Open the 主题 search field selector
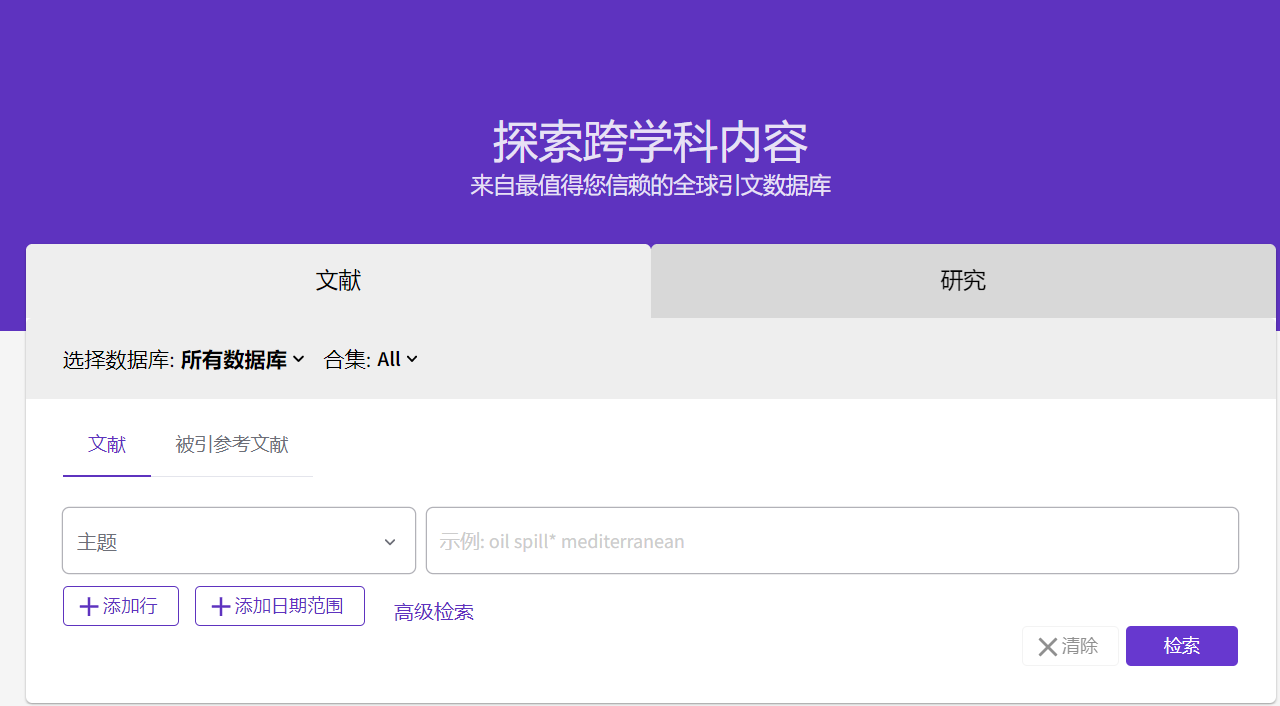1280x706 pixels. 238,540
